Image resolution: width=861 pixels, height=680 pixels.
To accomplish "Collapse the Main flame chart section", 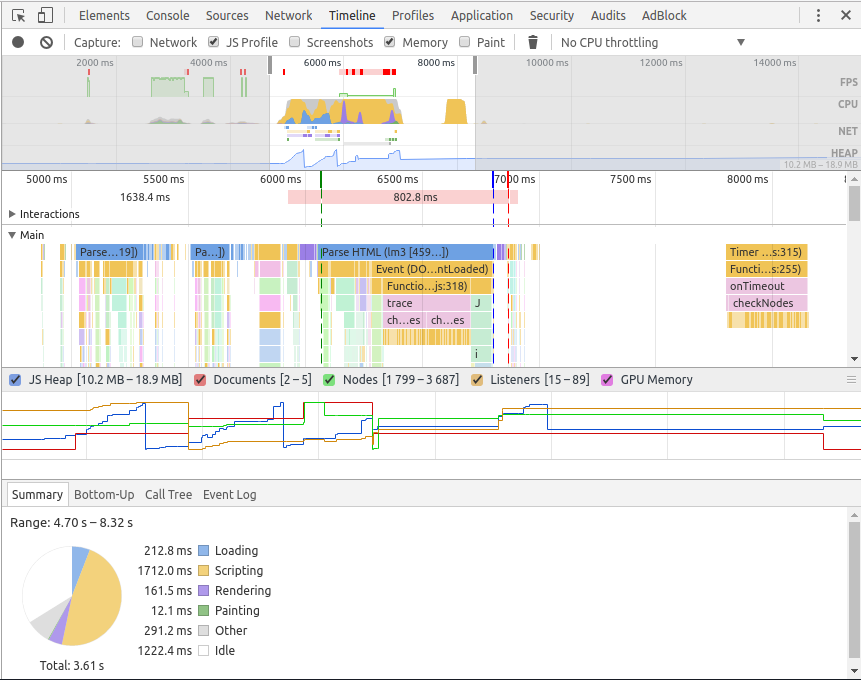I will point(12,235).
